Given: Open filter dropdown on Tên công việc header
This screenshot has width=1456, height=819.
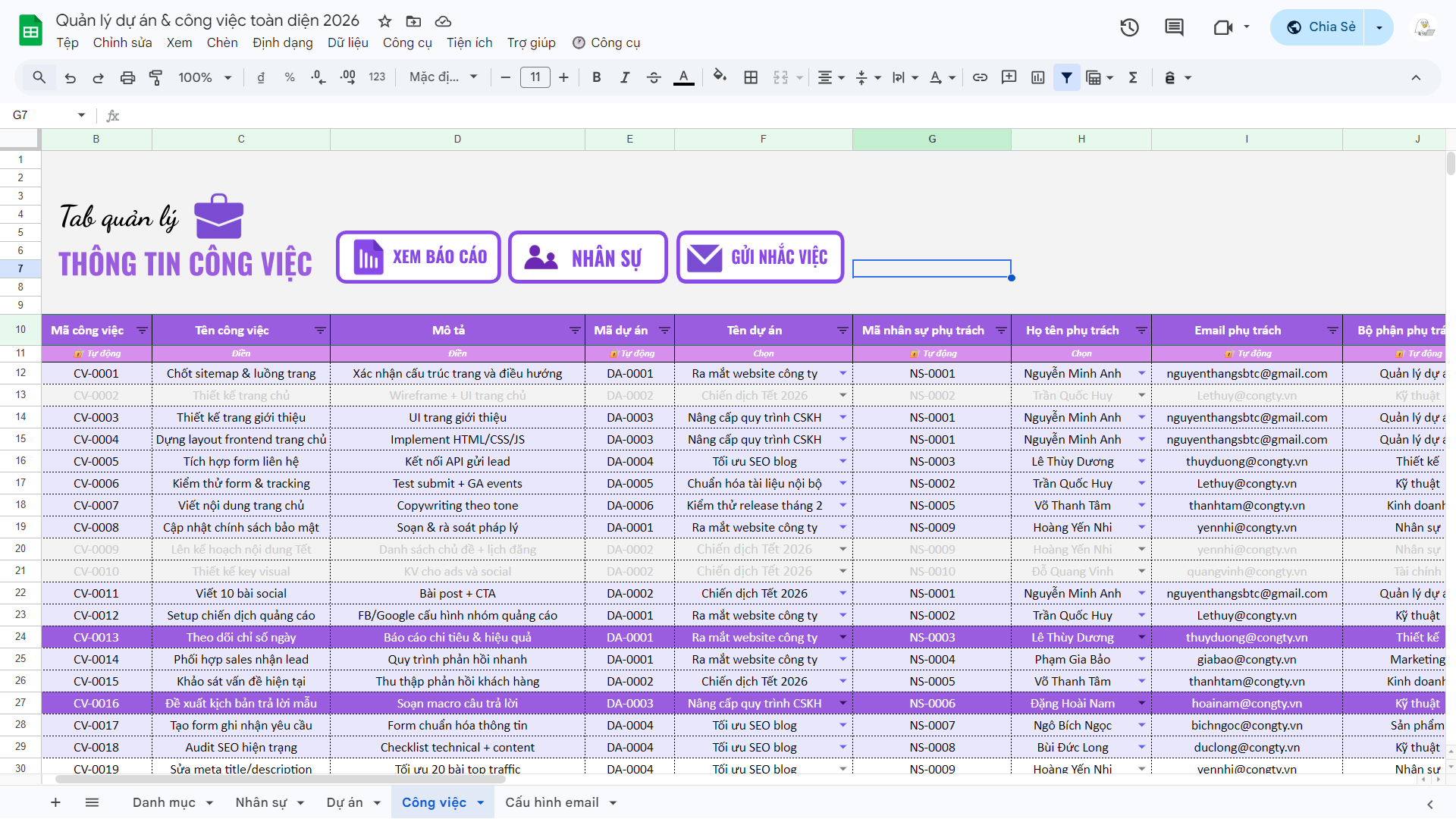Looking at the screenshot, I should [320, 331].
